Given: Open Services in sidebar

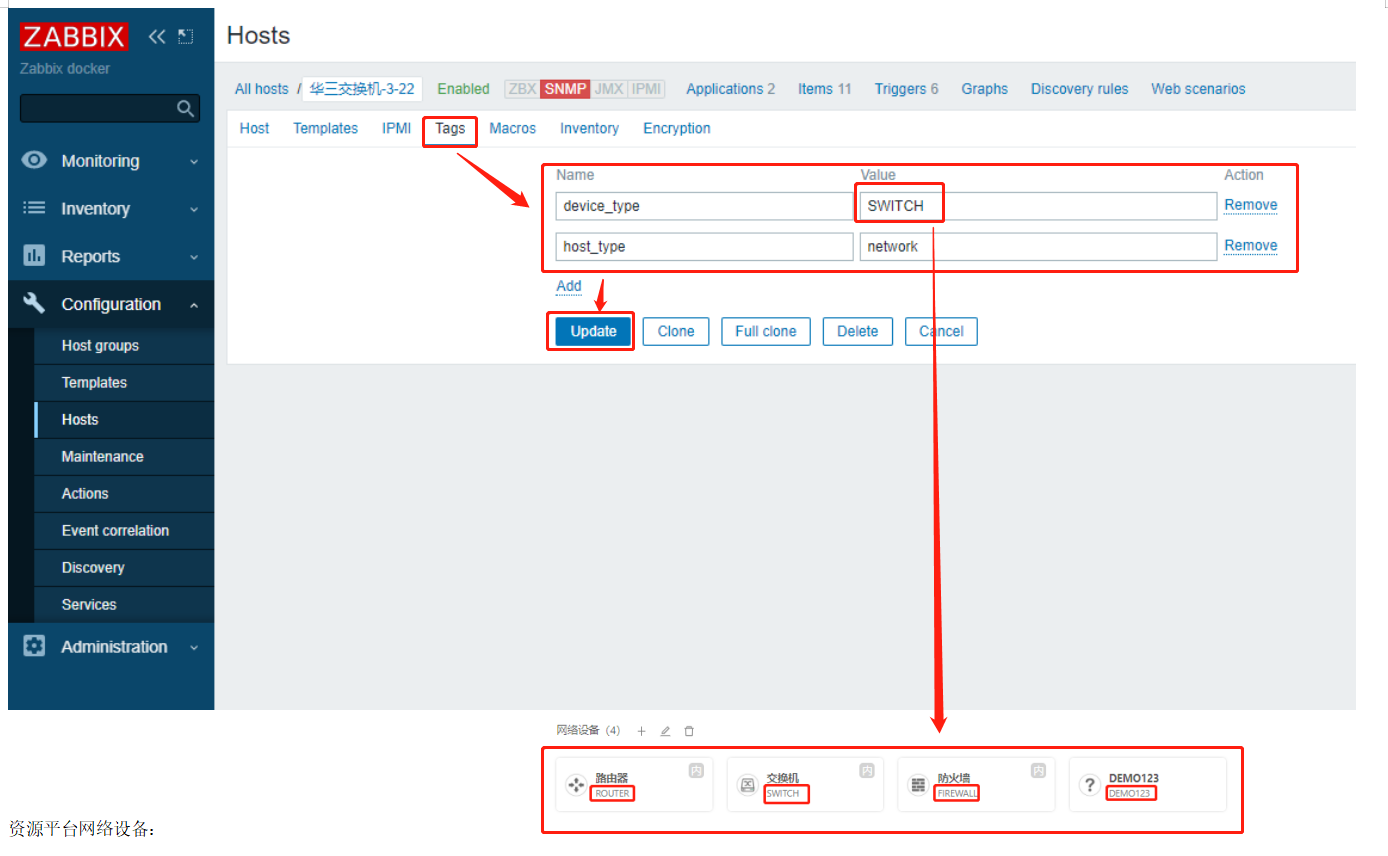Looking at the screenshot, I should [124, 605].
